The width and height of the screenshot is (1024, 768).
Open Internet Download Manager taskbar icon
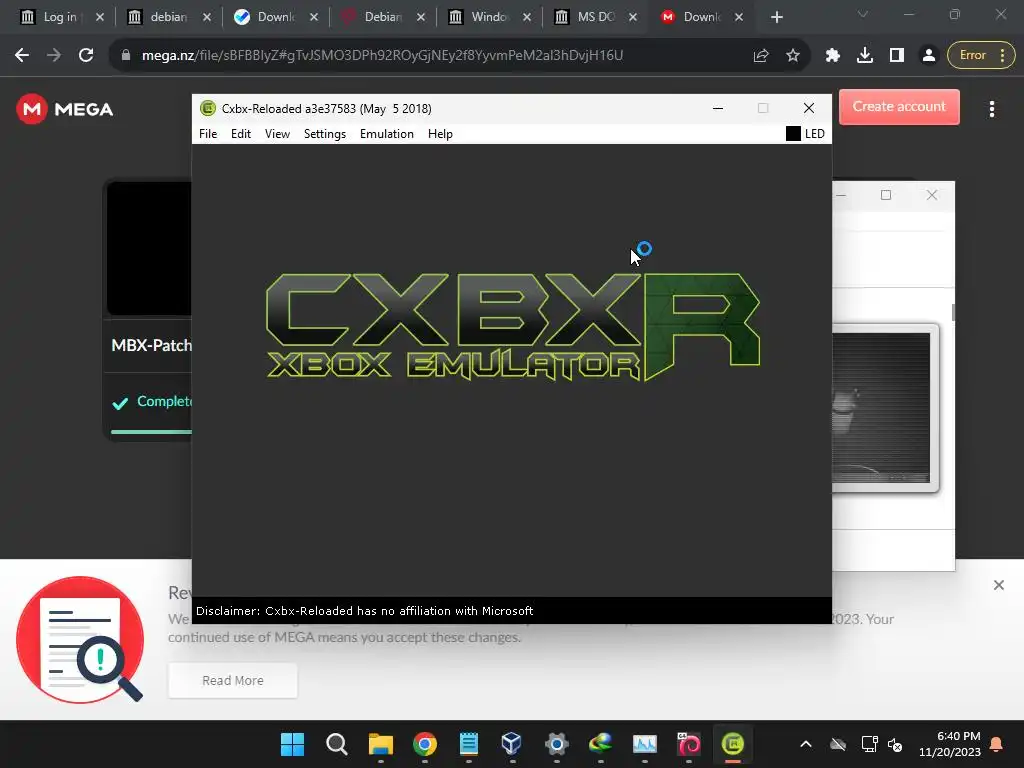[x=600, y=744]
